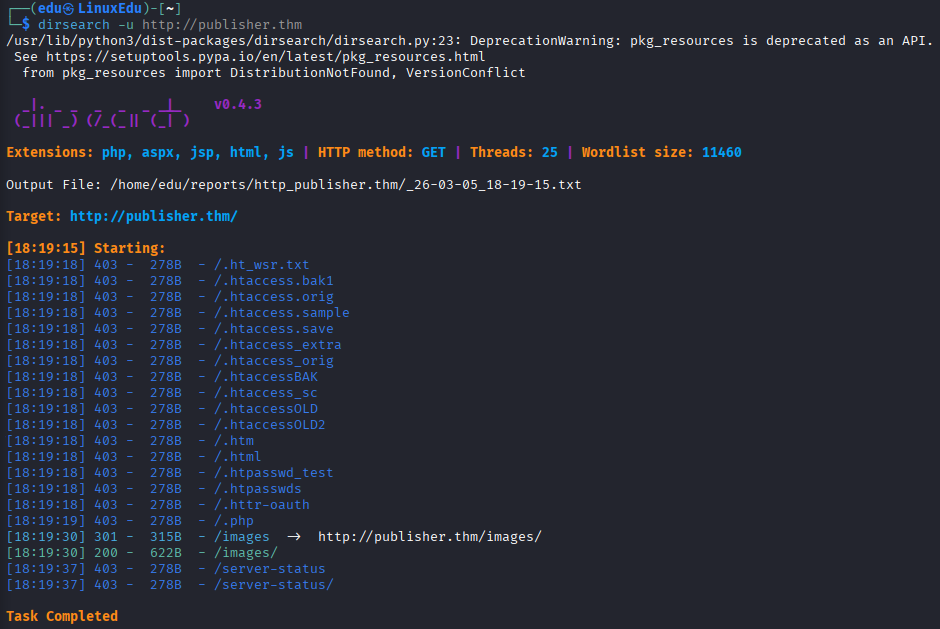
Task: Click the path /.htpasswd_test
Action: point(273,472)
